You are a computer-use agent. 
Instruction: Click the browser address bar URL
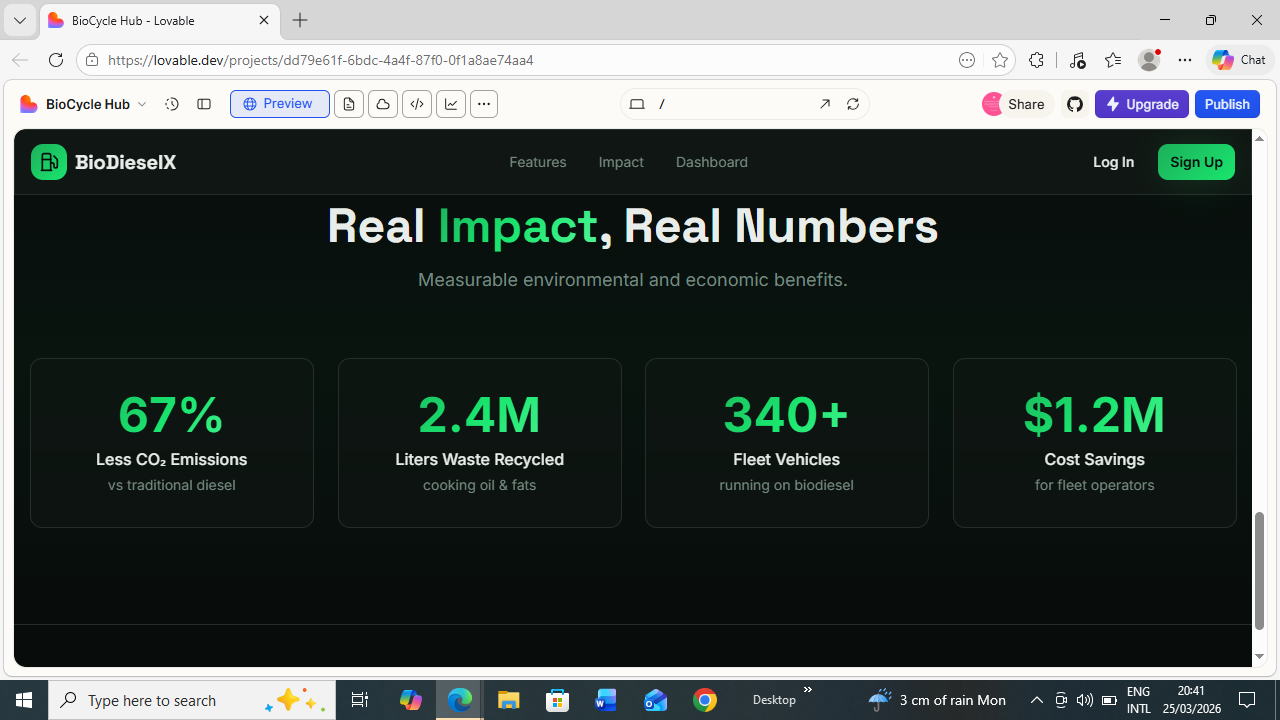[x=320, y=60]
